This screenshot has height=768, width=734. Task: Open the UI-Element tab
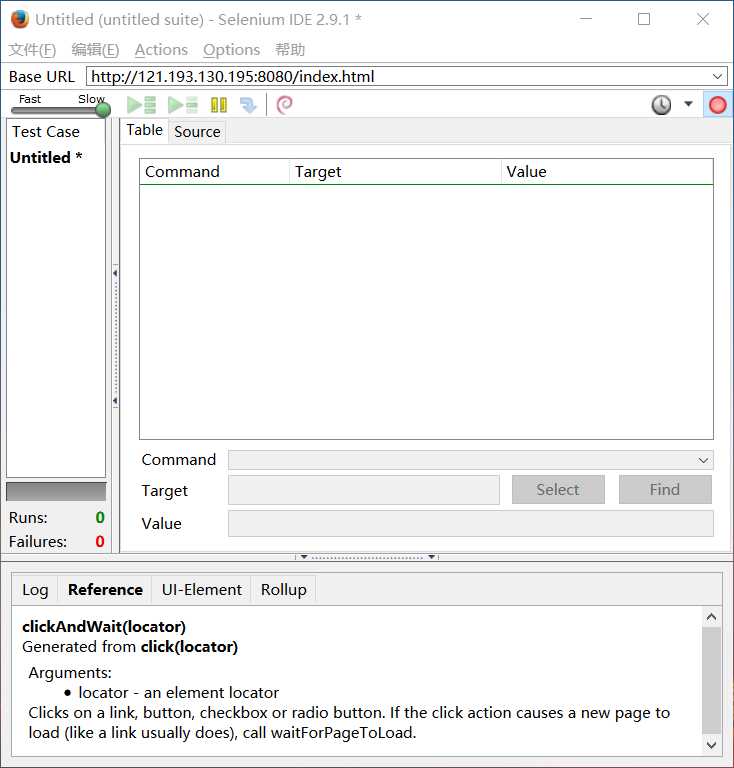pos(202,590)
